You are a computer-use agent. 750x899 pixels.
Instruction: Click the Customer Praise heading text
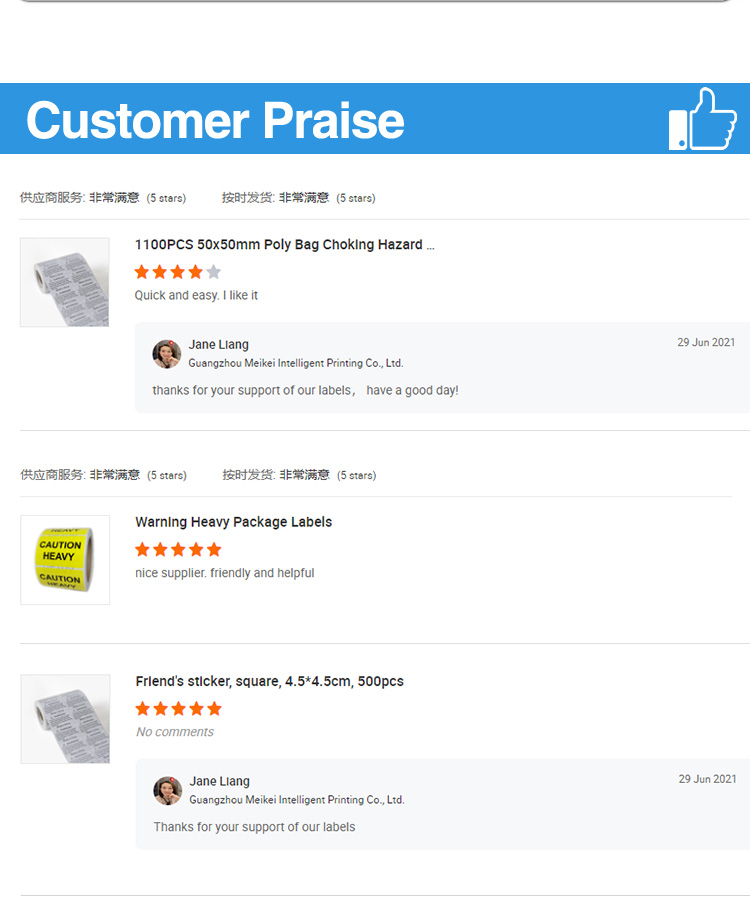click(x=215, y=120)
